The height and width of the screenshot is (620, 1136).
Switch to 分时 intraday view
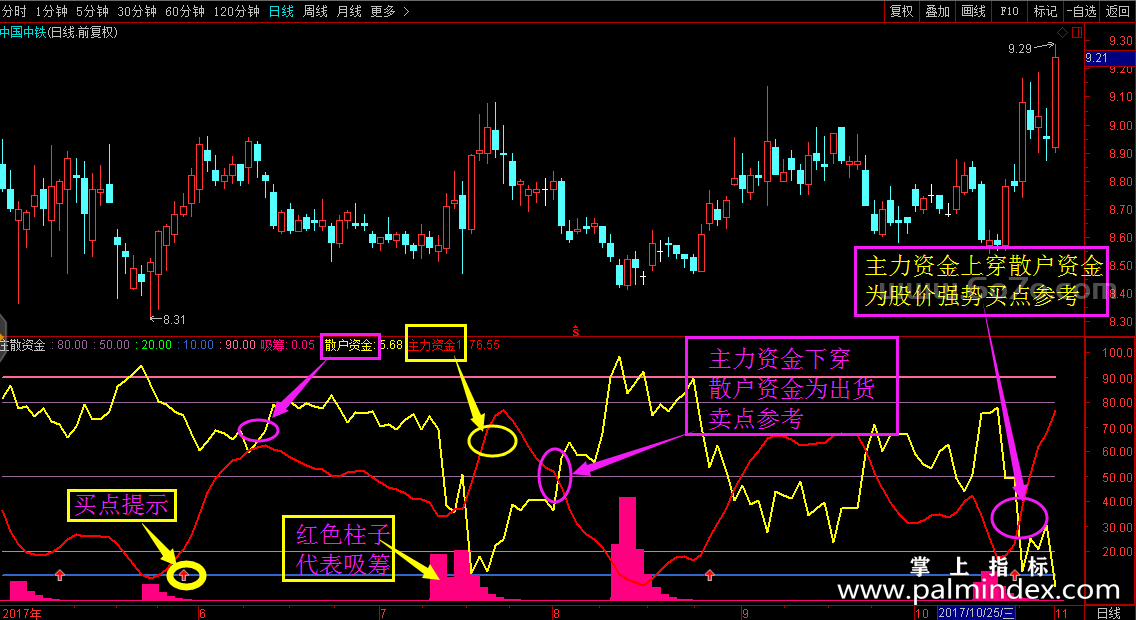[x=14, y=11]
